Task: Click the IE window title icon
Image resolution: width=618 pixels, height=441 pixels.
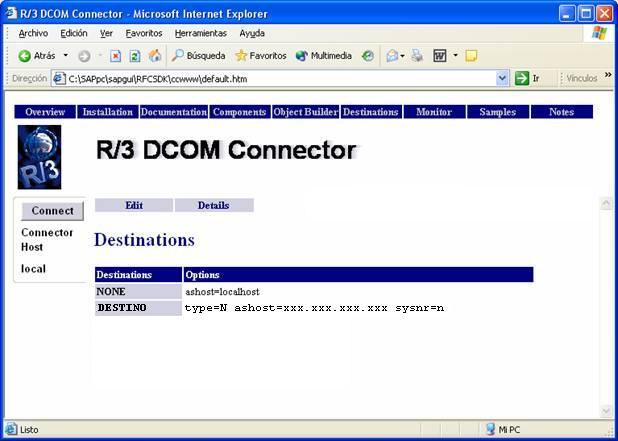Action: coord(11,13)
